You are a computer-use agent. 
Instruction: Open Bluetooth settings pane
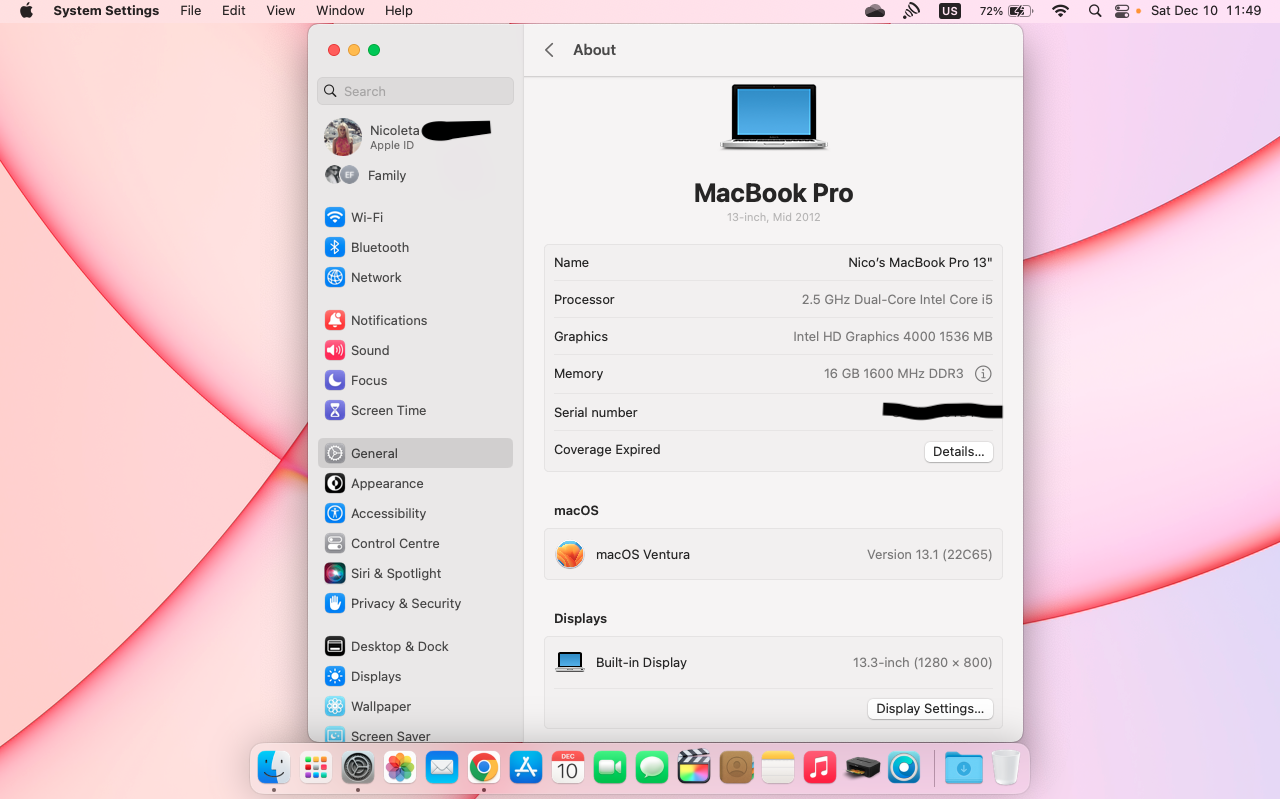415,247
